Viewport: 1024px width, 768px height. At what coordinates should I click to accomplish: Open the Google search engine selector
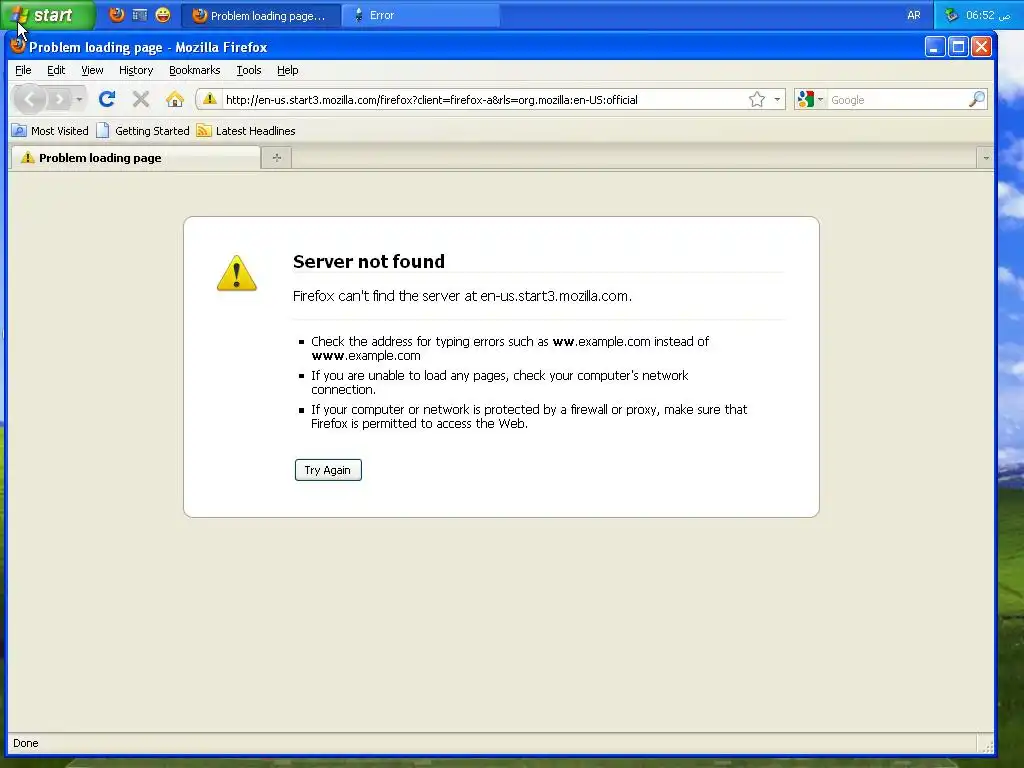click(810, 99)
